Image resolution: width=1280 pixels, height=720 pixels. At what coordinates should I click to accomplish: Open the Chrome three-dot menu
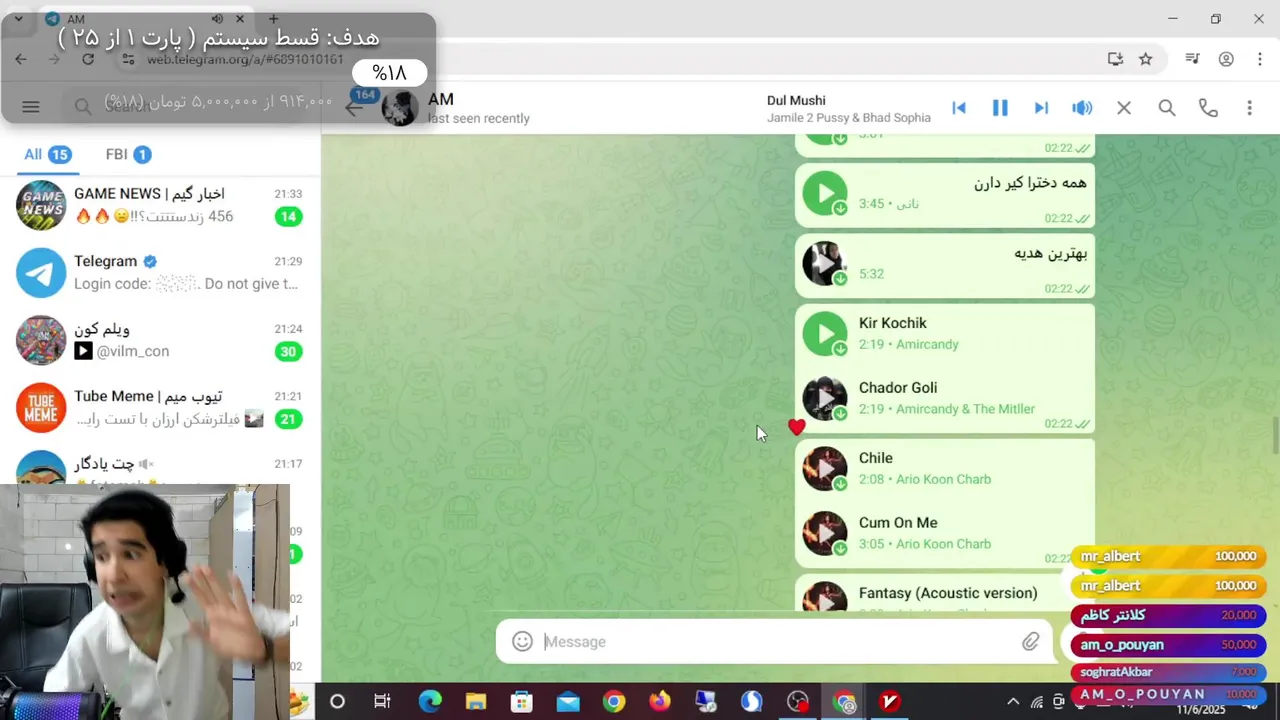tap(1258, 59)
